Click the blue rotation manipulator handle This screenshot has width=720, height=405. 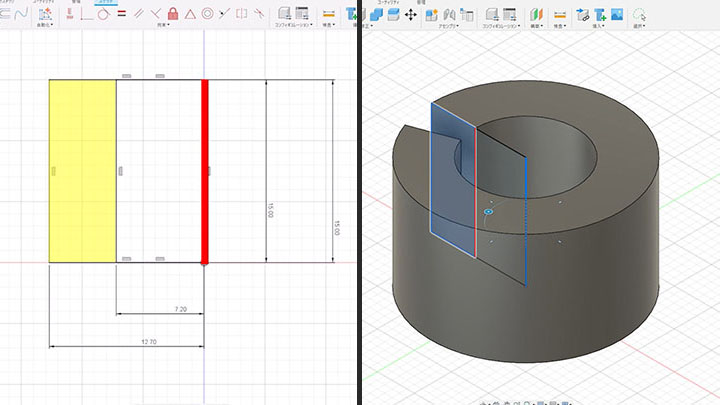[489, 212]
